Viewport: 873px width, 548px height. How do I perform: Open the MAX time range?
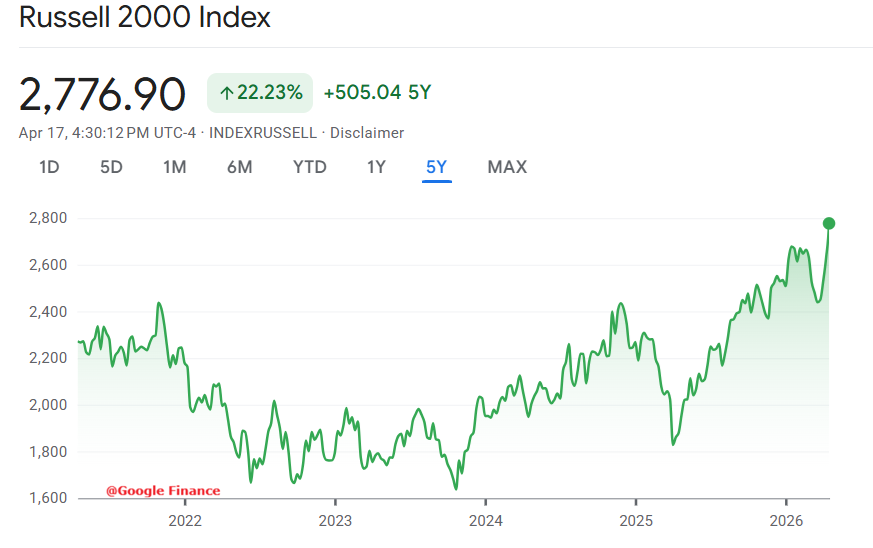click(x=507, y=167)
